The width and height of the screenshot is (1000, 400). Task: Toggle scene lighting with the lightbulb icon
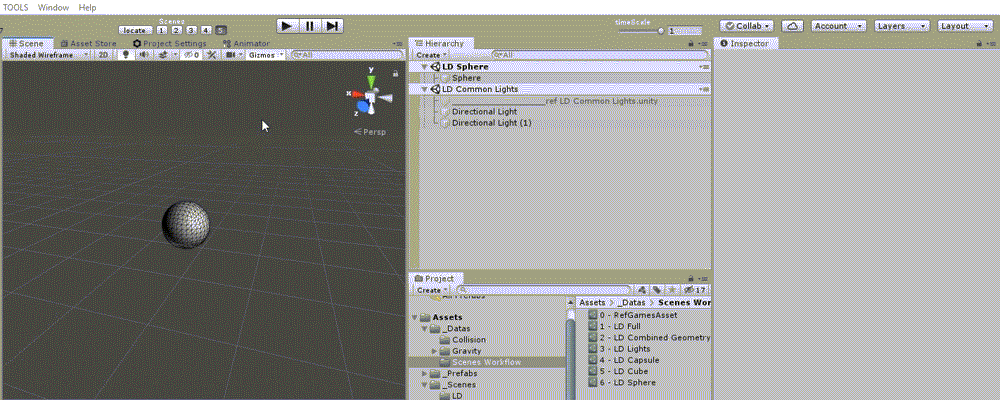click(x=126, y=55)
